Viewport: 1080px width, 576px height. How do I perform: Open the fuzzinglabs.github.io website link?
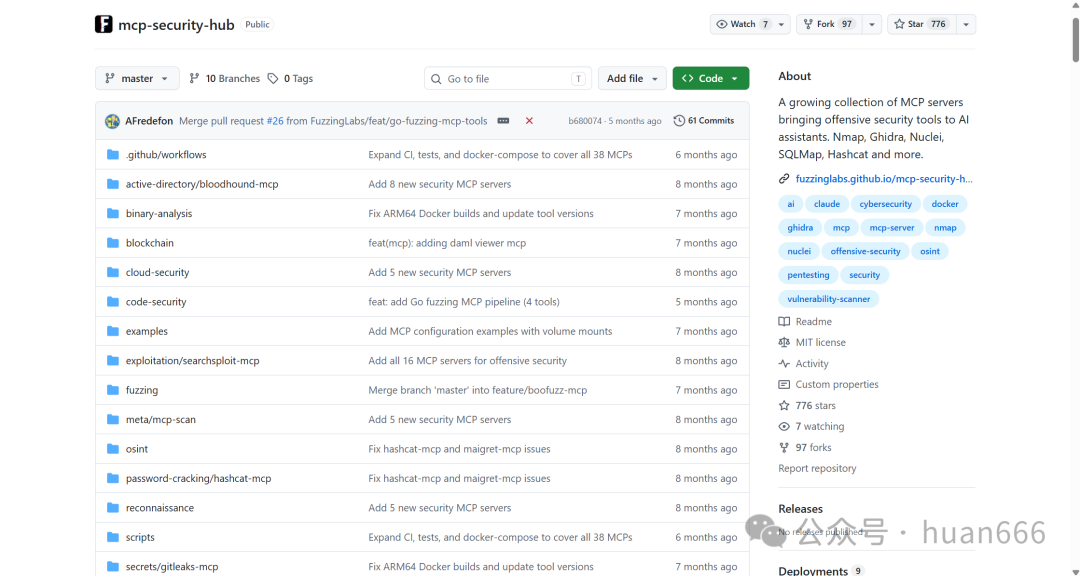[x=884, y=178]
